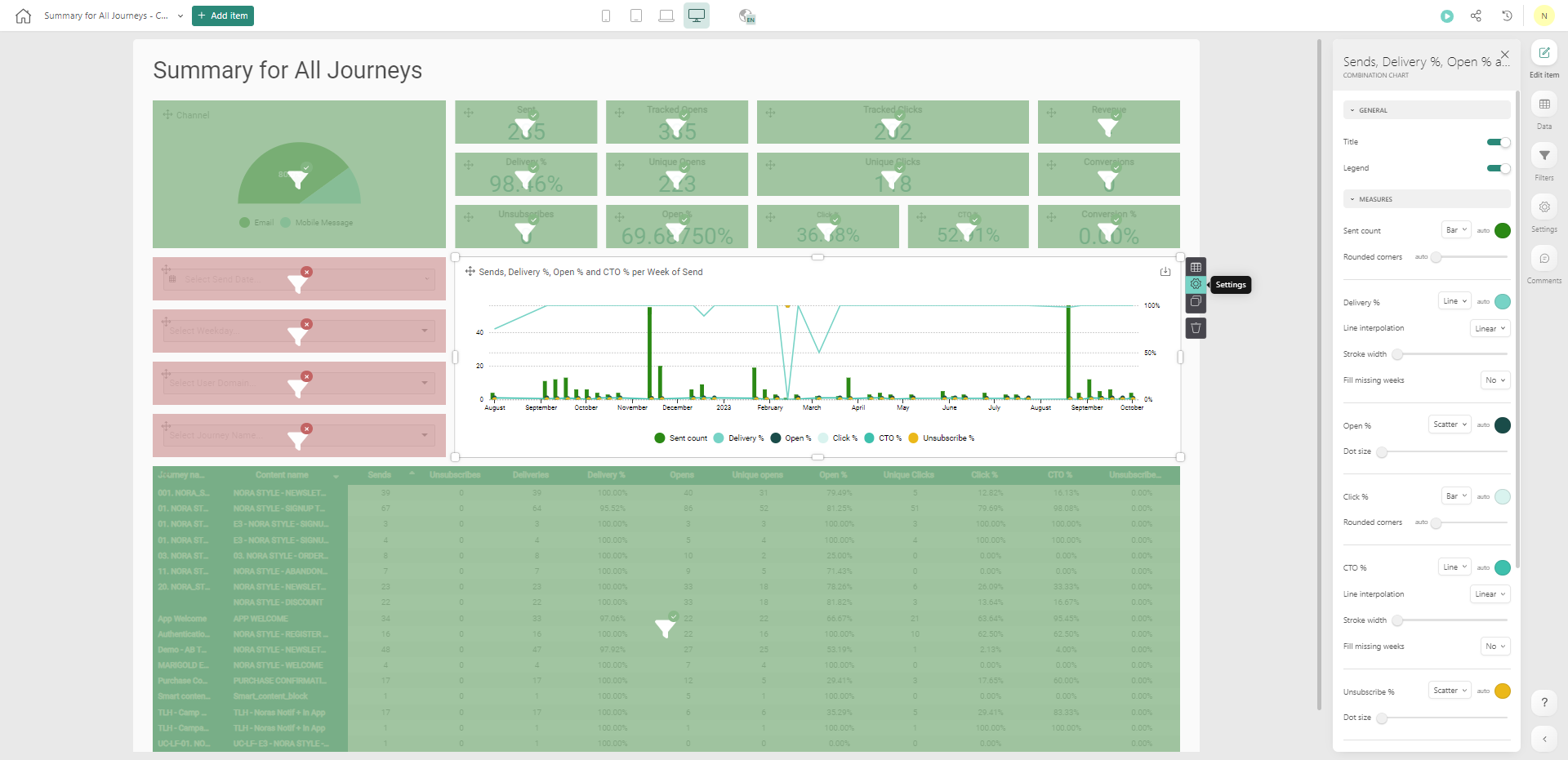Export chart with download icon
Viewport: 1568px width, 760px height.
1165,272
